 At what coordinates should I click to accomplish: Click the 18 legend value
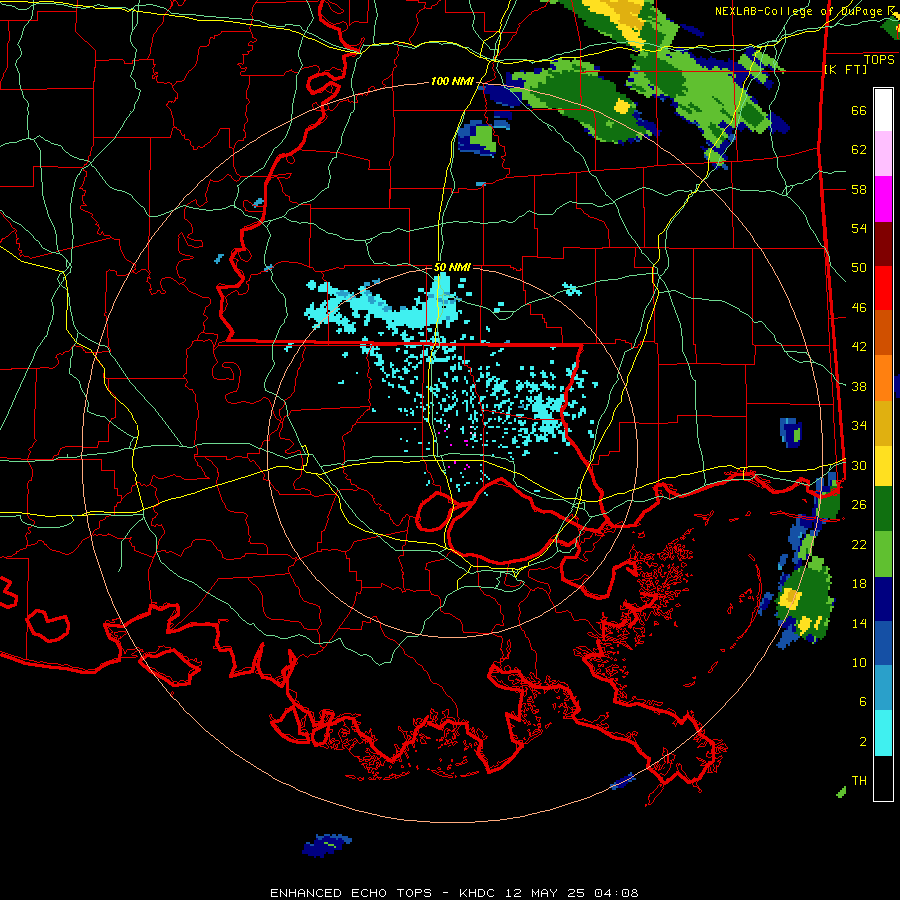859,584
